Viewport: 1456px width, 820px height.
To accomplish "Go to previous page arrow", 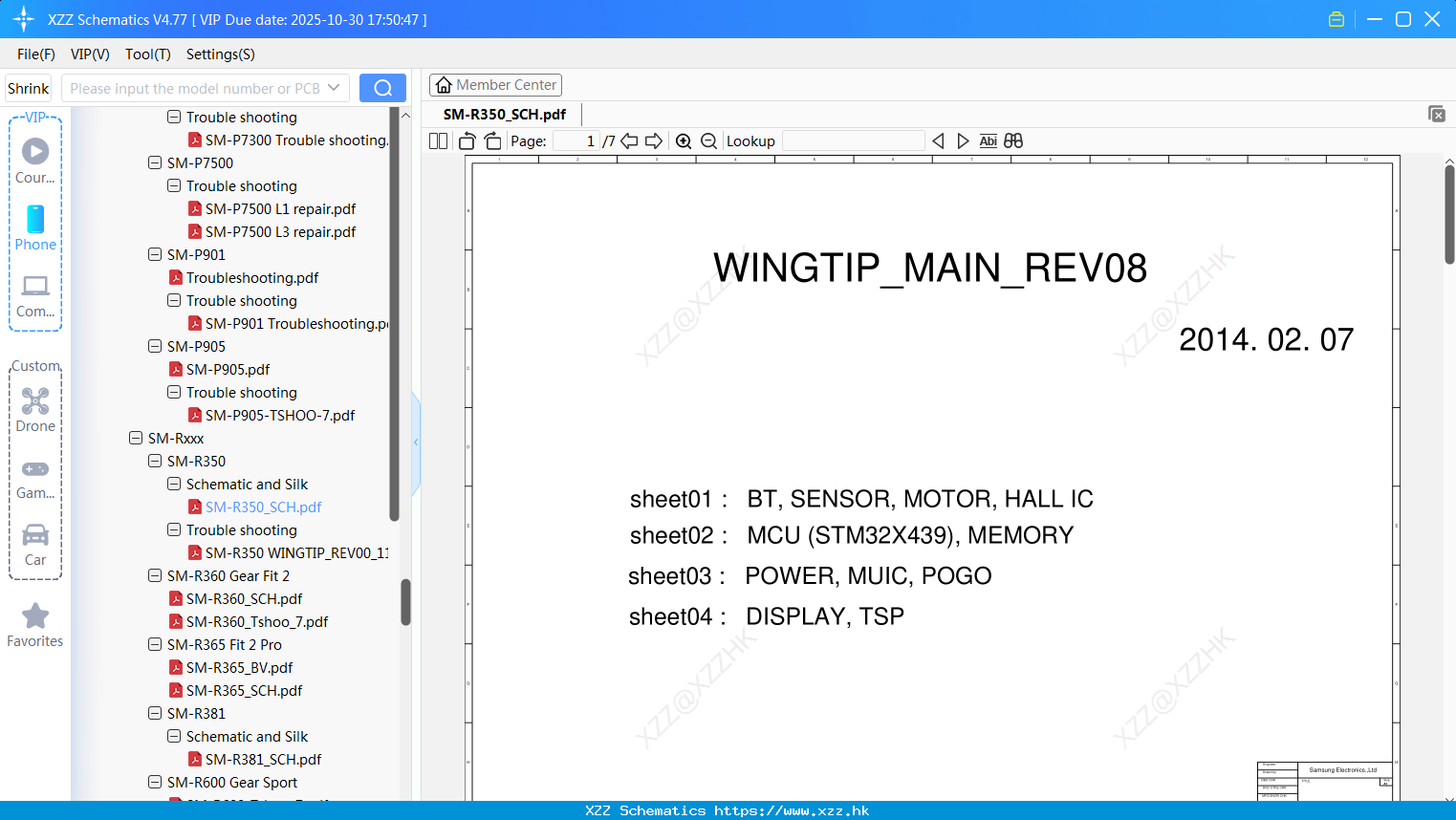I will [629, 141].
